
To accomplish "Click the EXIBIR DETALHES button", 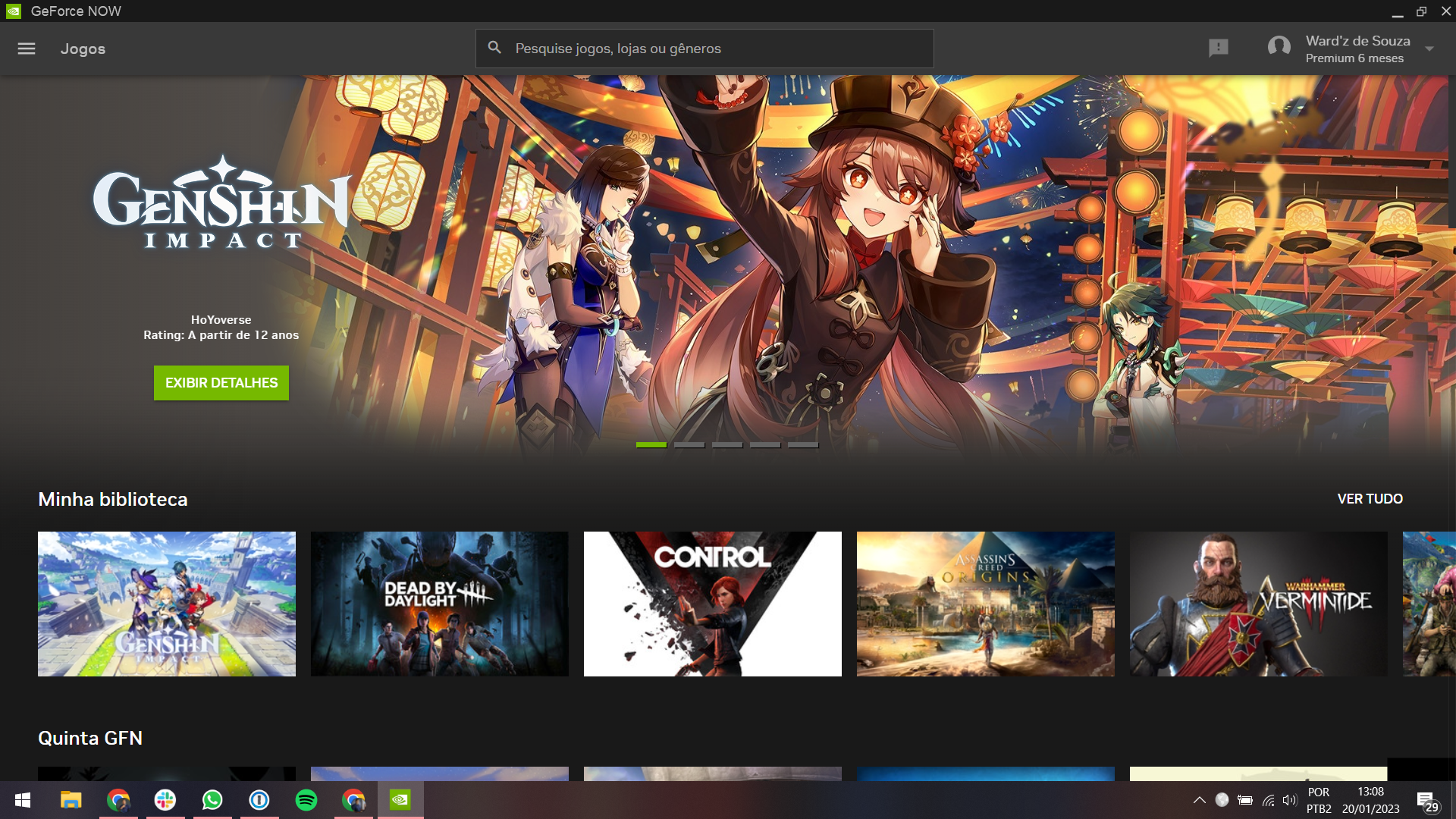I will pos(221,383).
